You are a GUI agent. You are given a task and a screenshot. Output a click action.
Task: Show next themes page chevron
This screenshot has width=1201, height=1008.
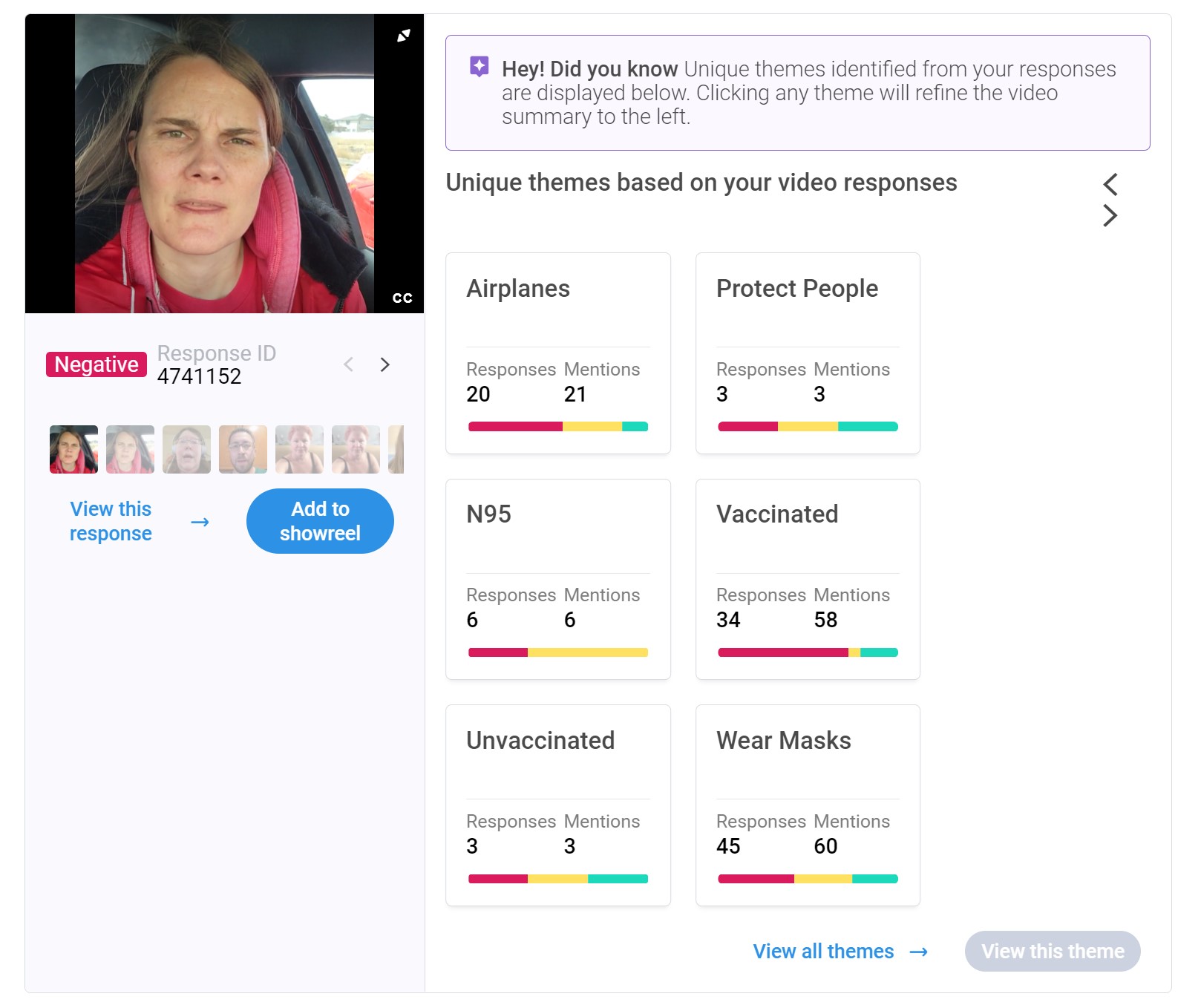[1110, 215]
